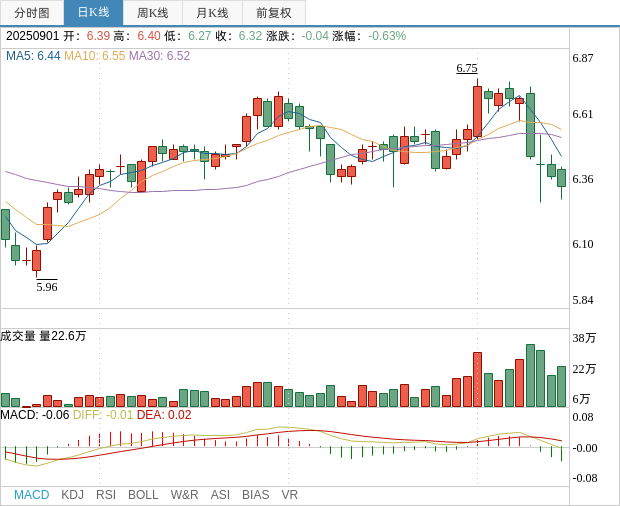Switch to the BIAS indicator
This screenshot has width=620, height=506.
pyautogui.click(x=255, y=495)
